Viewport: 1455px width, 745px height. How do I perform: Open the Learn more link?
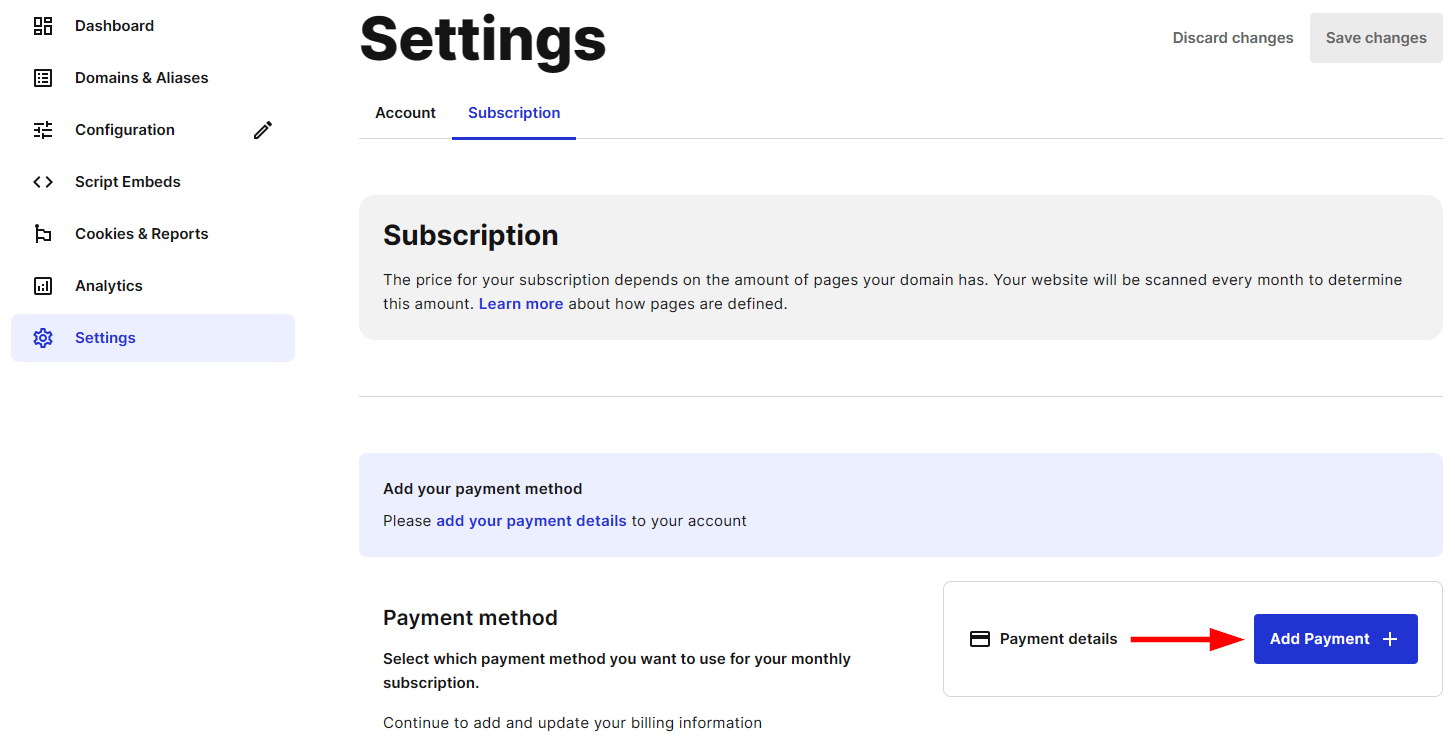pos(520,303)
